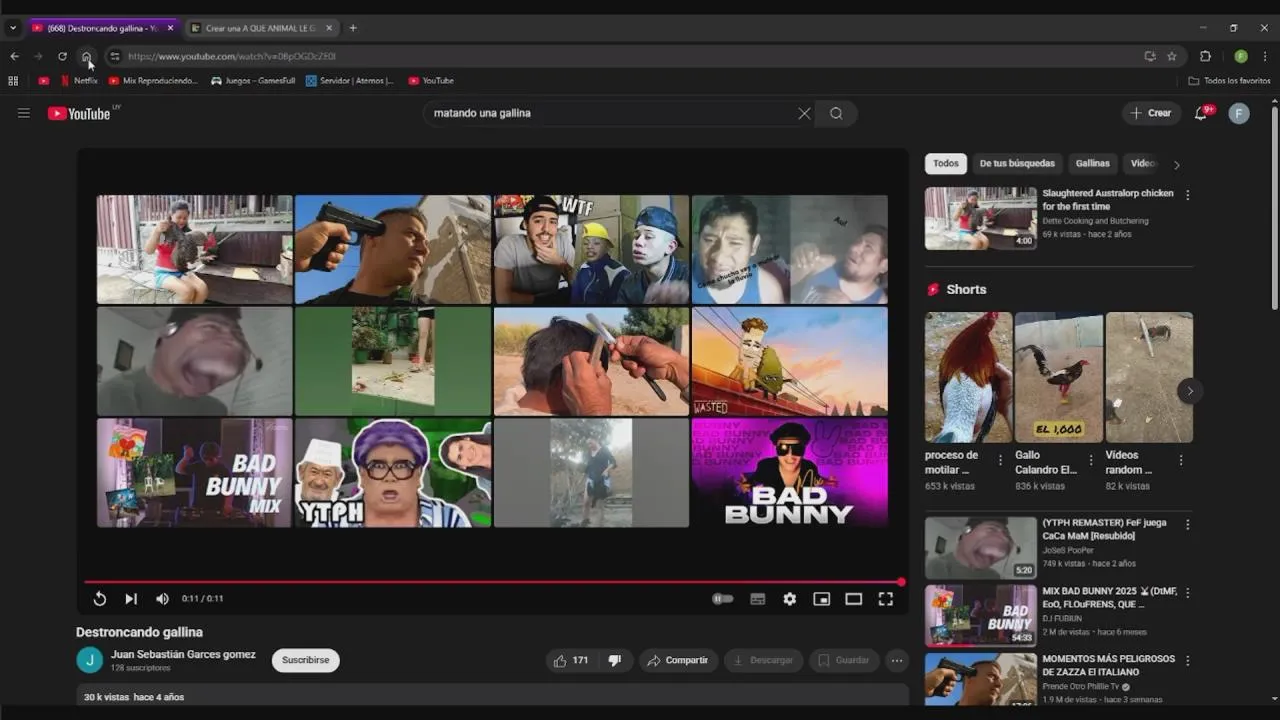Click the red video progress bar

coord(494,581)
